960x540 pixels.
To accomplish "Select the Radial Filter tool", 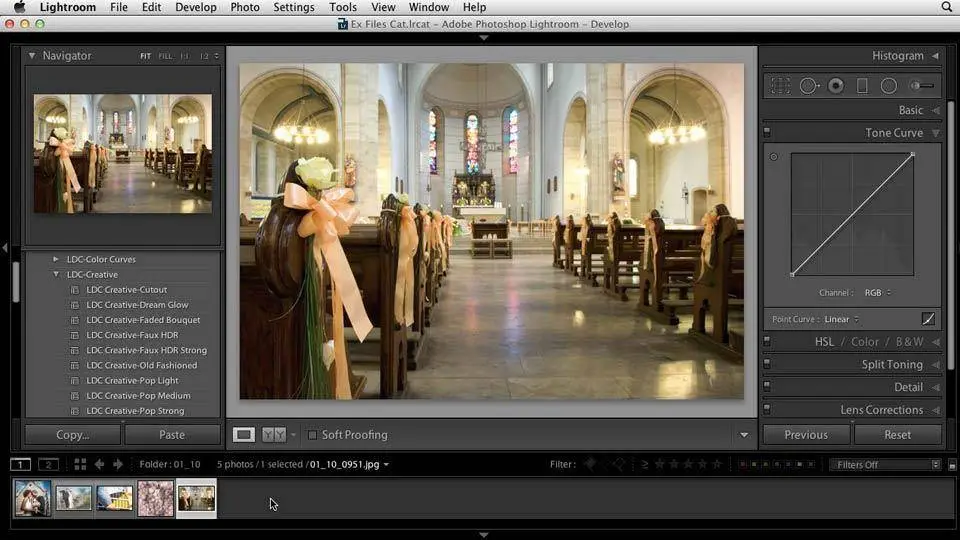I will pyautogui.click(x=888, y=86).
